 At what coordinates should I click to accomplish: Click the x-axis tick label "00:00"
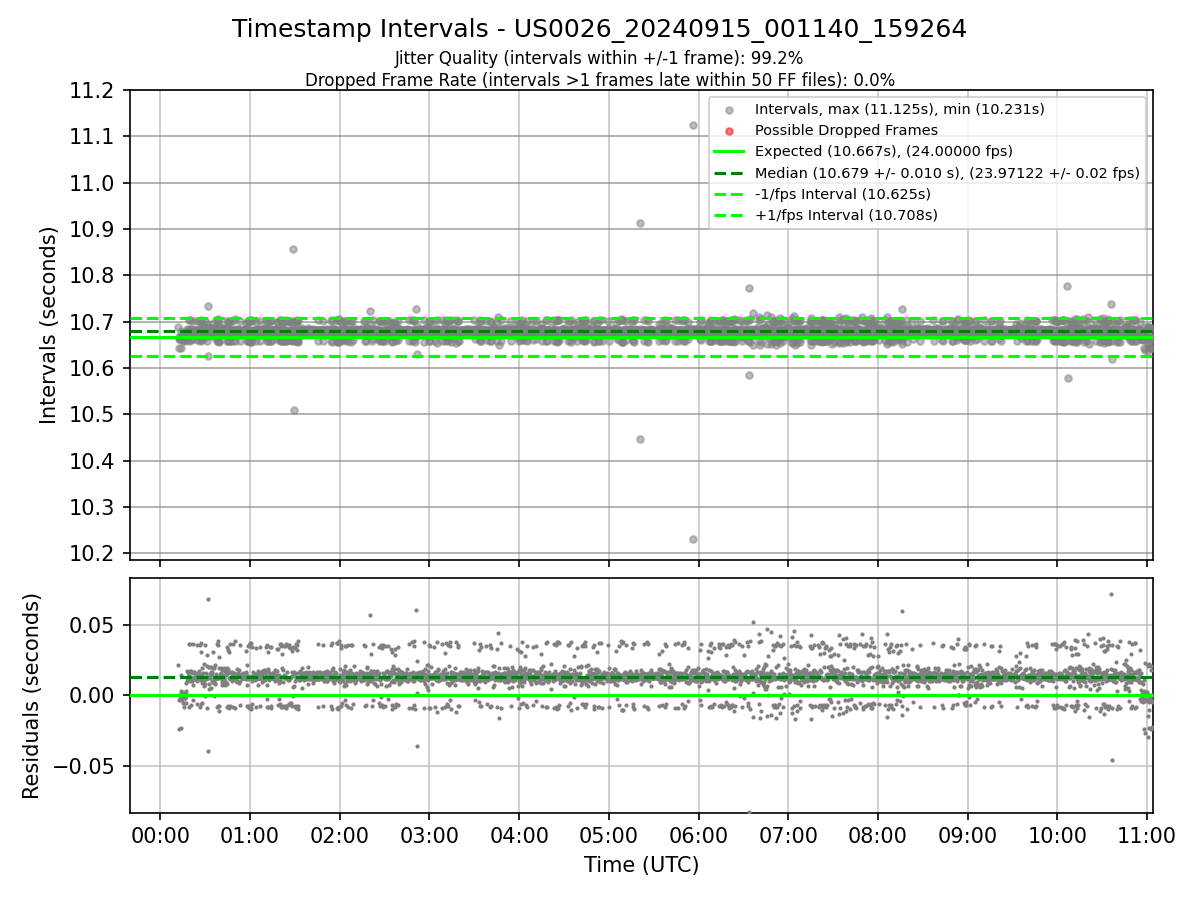(160, 835)
